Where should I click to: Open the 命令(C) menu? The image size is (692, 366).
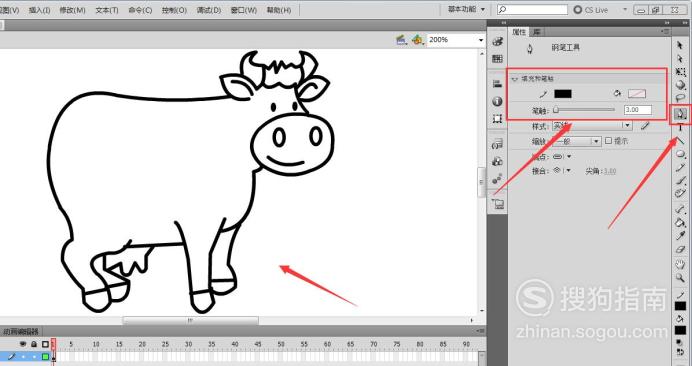[x=140, y=10]
